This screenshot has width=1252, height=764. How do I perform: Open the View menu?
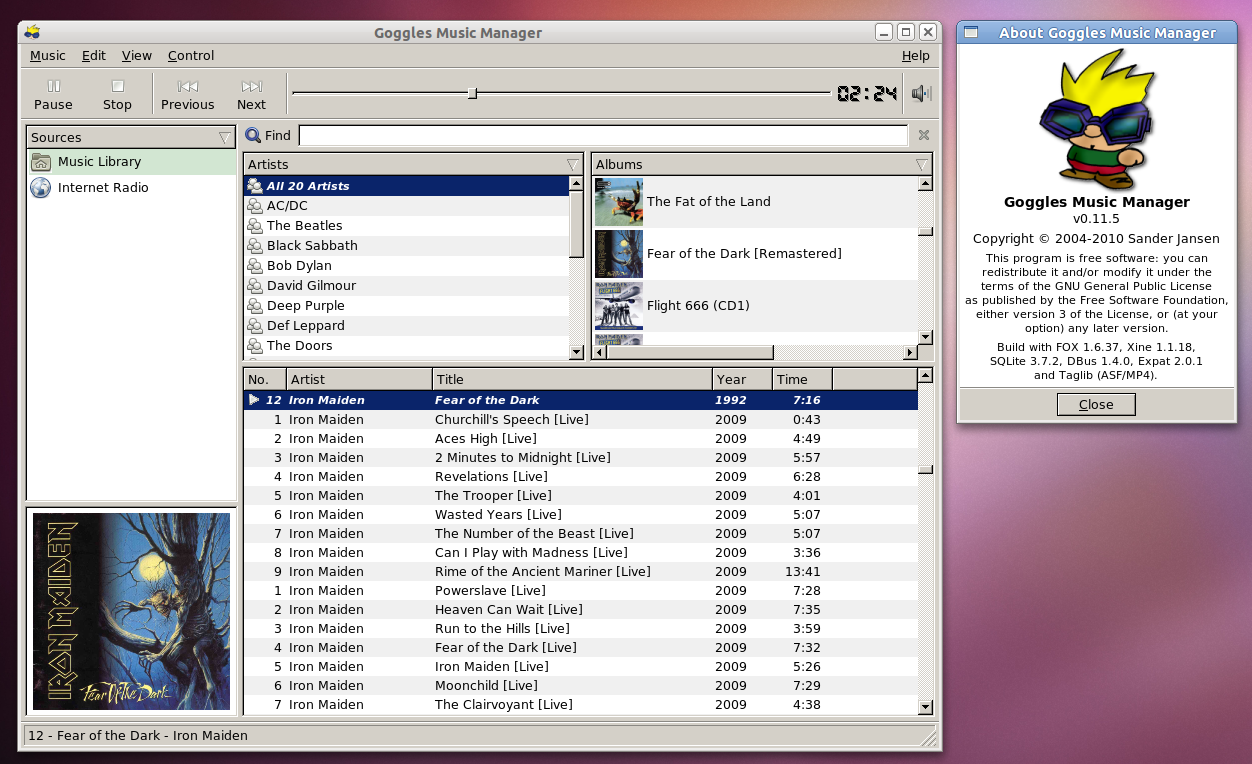tap(137, 56)
